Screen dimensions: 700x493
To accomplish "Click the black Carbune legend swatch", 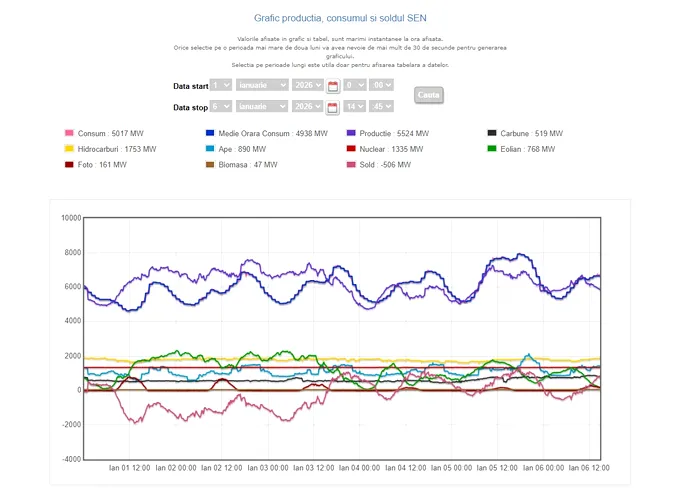I will 492,133.
